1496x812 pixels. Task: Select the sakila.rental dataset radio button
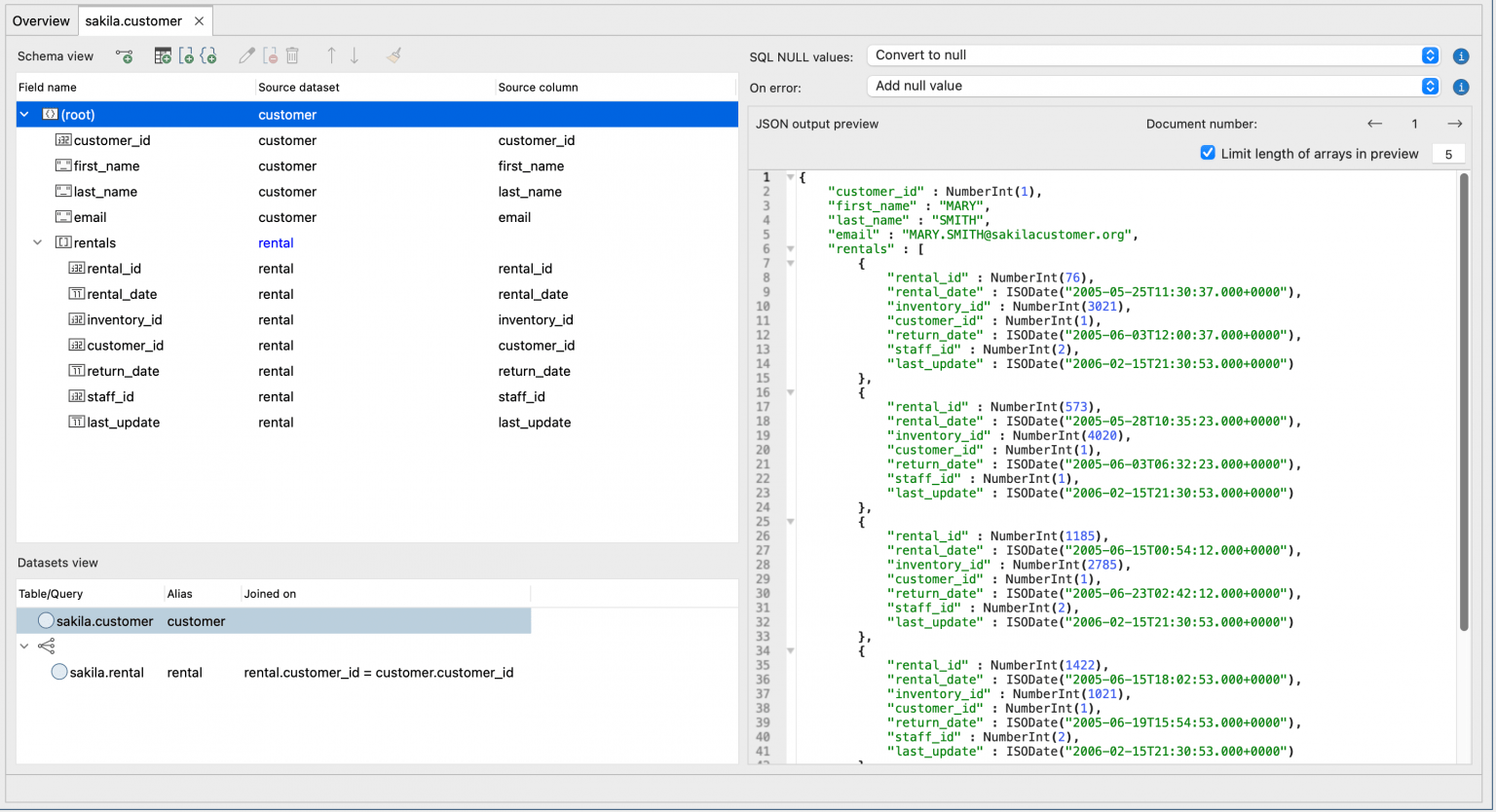59,672
